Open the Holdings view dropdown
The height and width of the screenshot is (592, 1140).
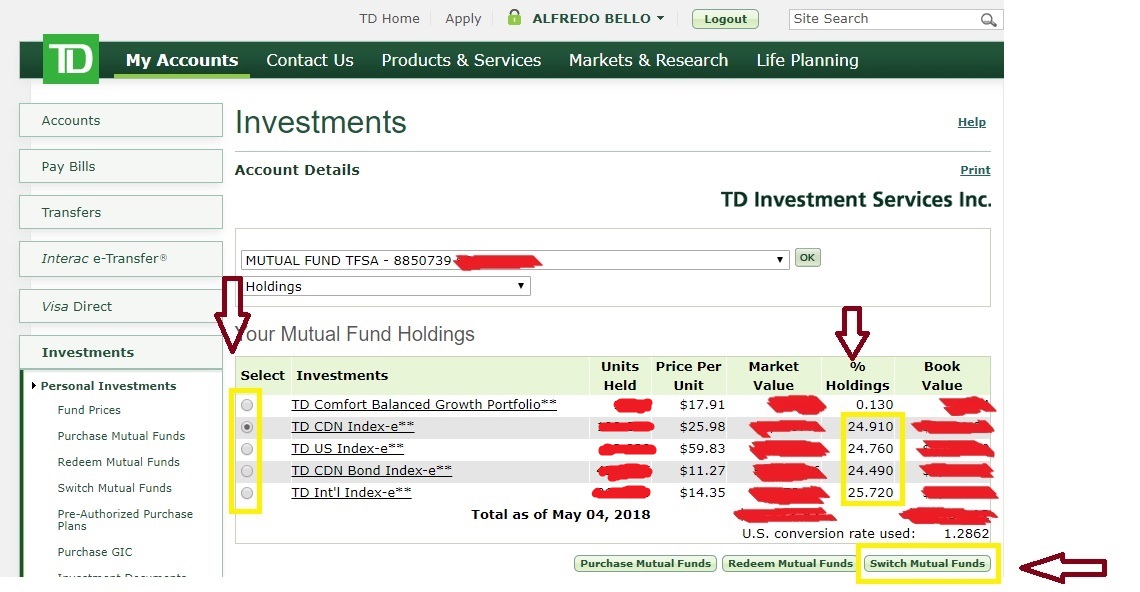[385, 286]
